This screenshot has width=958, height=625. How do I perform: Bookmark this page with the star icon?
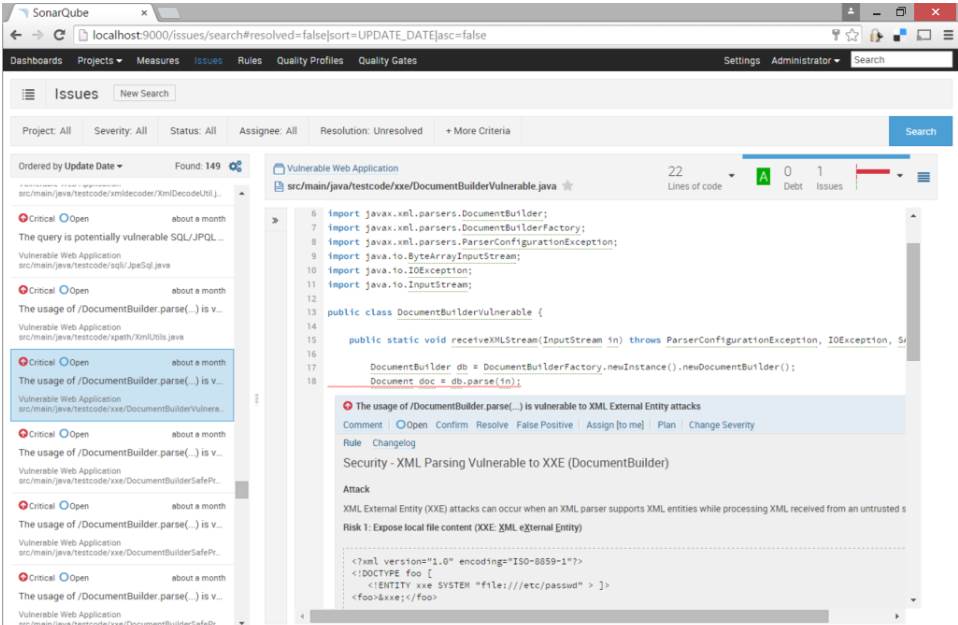pos(852,35)
